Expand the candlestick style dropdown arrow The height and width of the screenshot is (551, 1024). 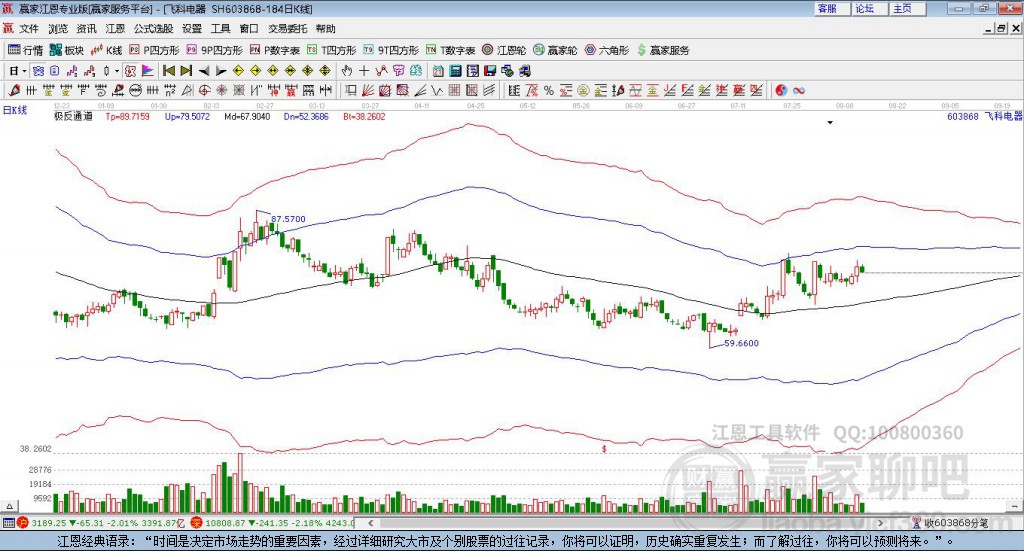coord(116,71)
